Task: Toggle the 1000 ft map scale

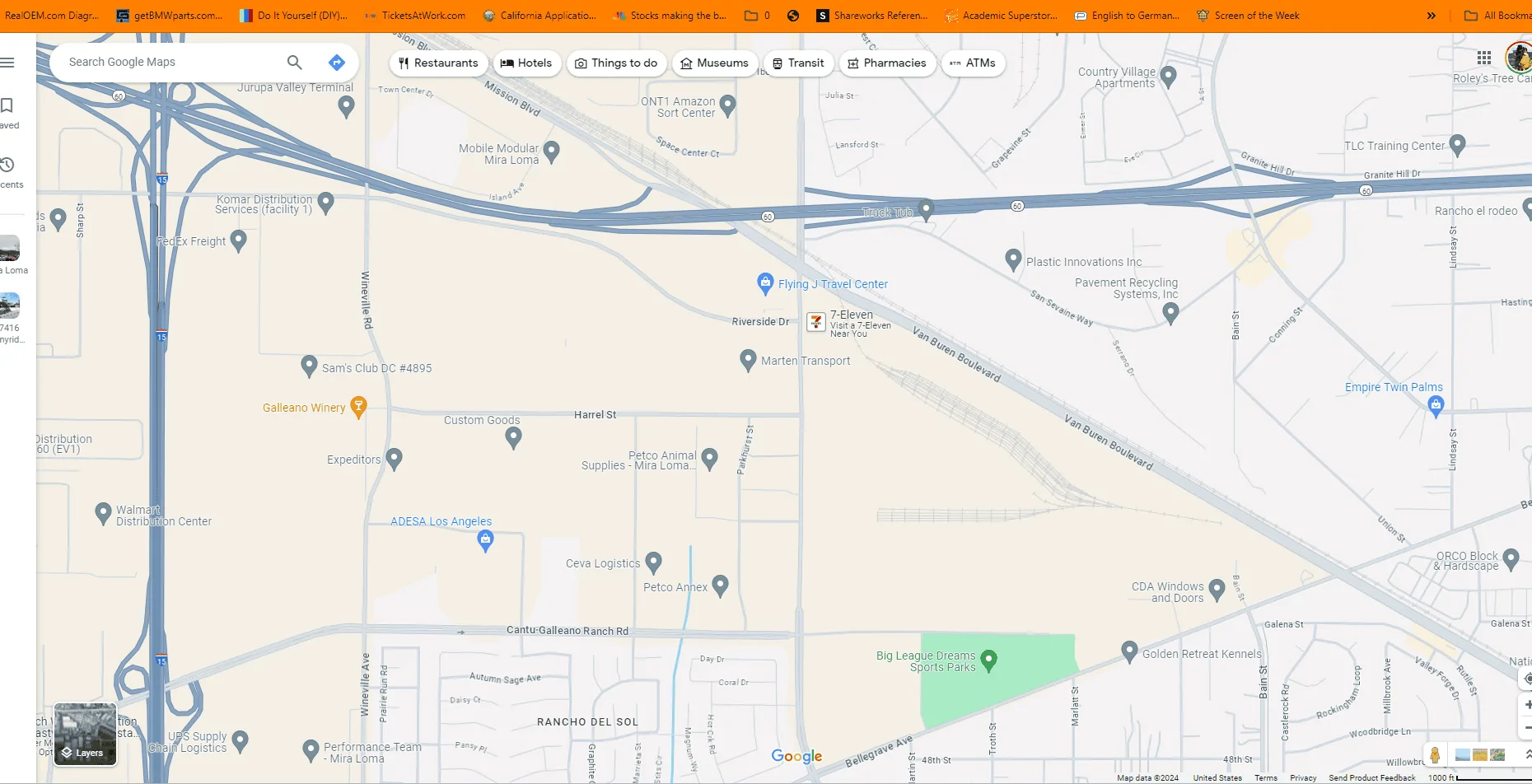Action: click(1479, 777)
